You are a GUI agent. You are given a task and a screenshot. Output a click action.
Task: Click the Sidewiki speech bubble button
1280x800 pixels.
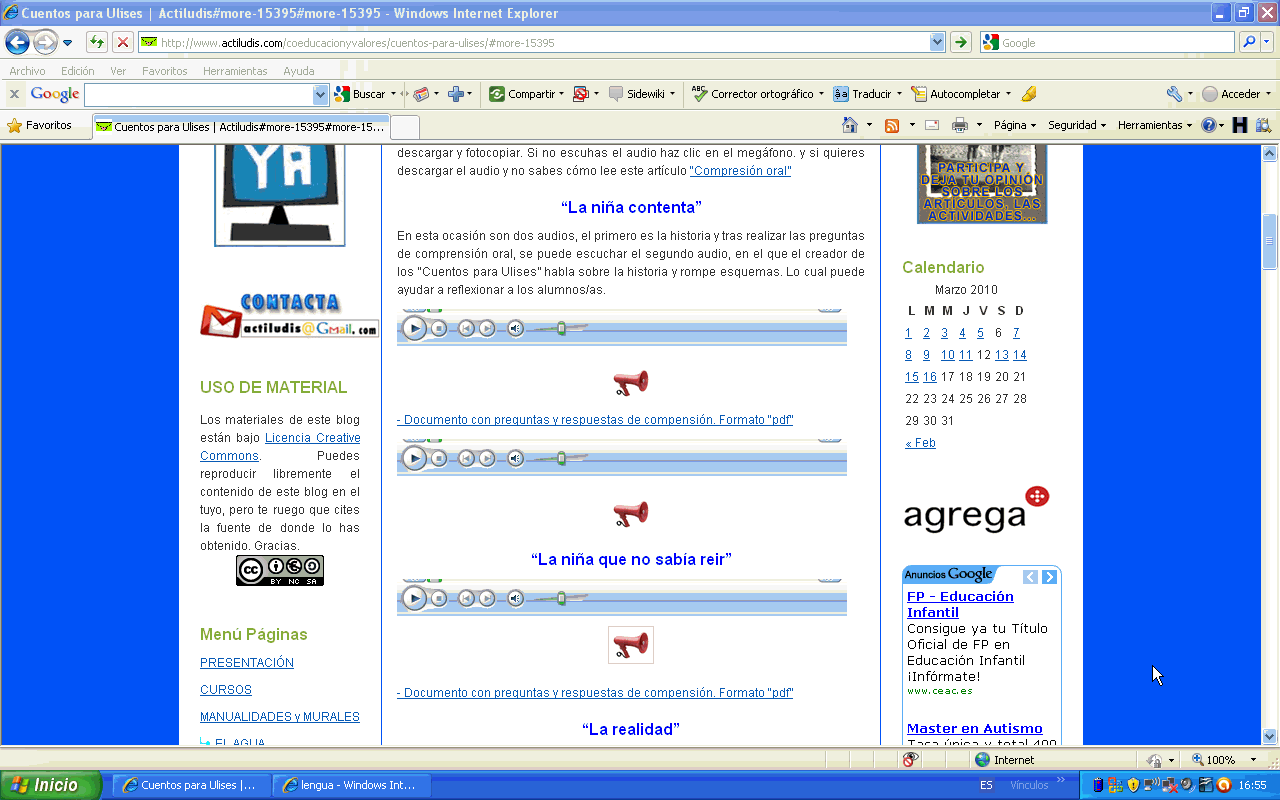tap(637, 94)
